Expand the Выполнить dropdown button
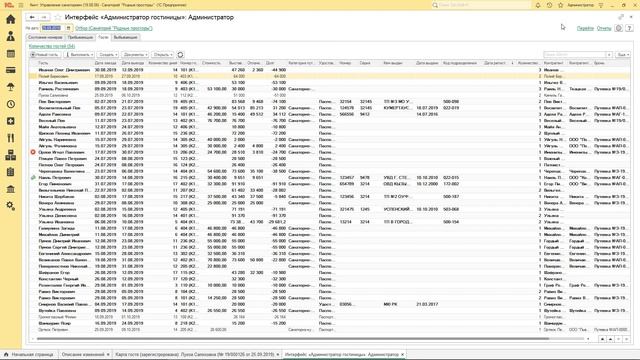 point(79,54)
